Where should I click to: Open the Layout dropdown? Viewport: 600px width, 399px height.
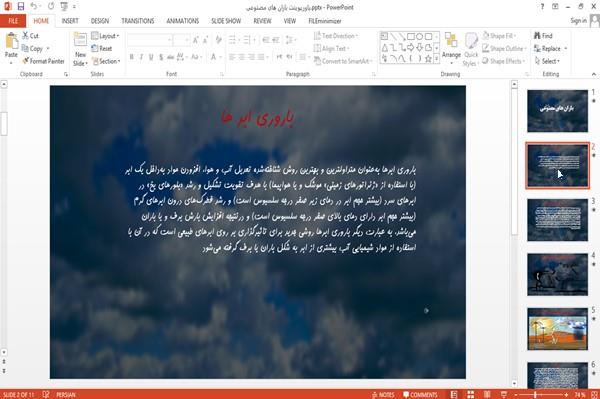[x=106, y=36]
